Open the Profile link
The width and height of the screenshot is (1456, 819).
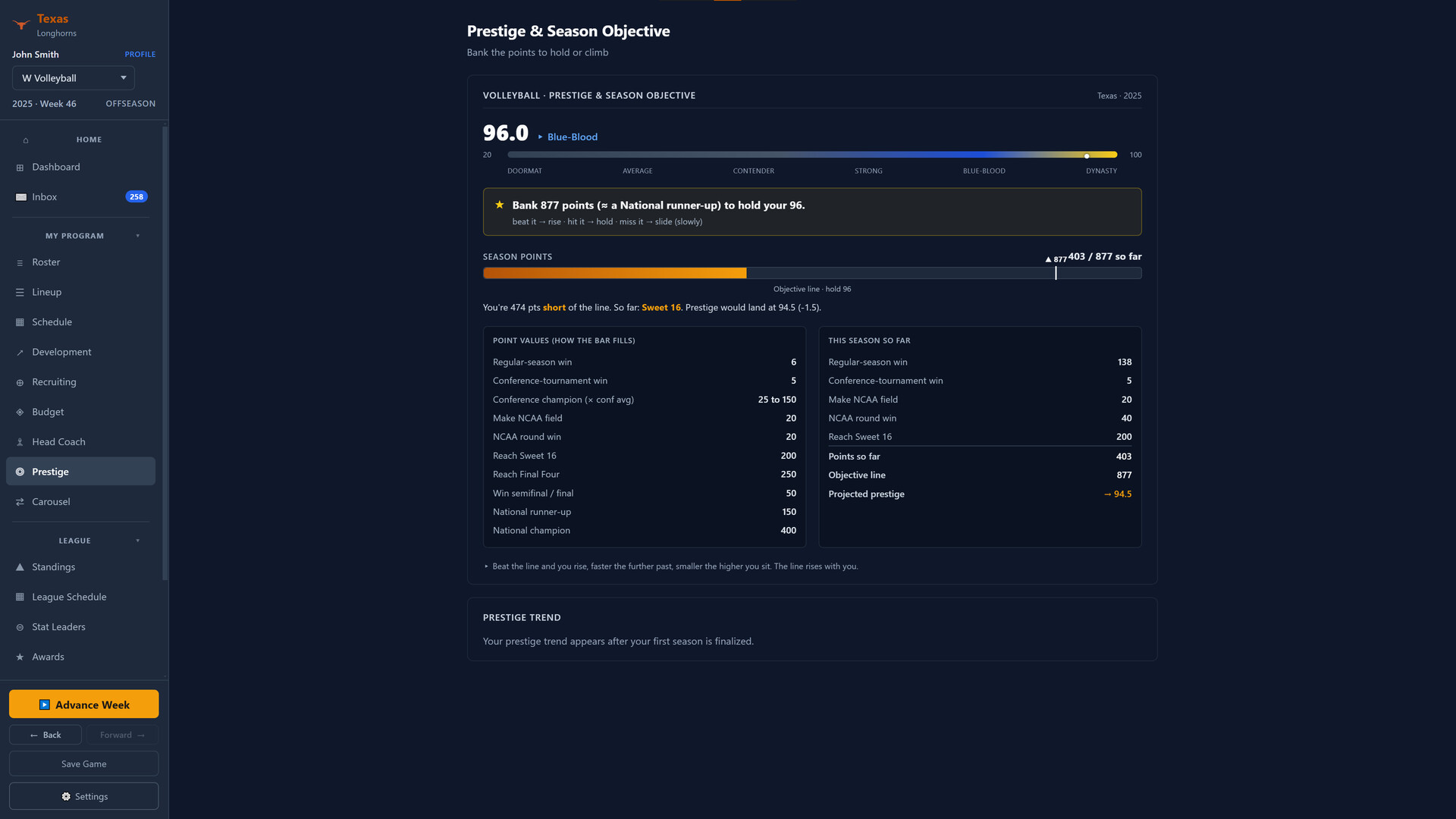point(140,55)
